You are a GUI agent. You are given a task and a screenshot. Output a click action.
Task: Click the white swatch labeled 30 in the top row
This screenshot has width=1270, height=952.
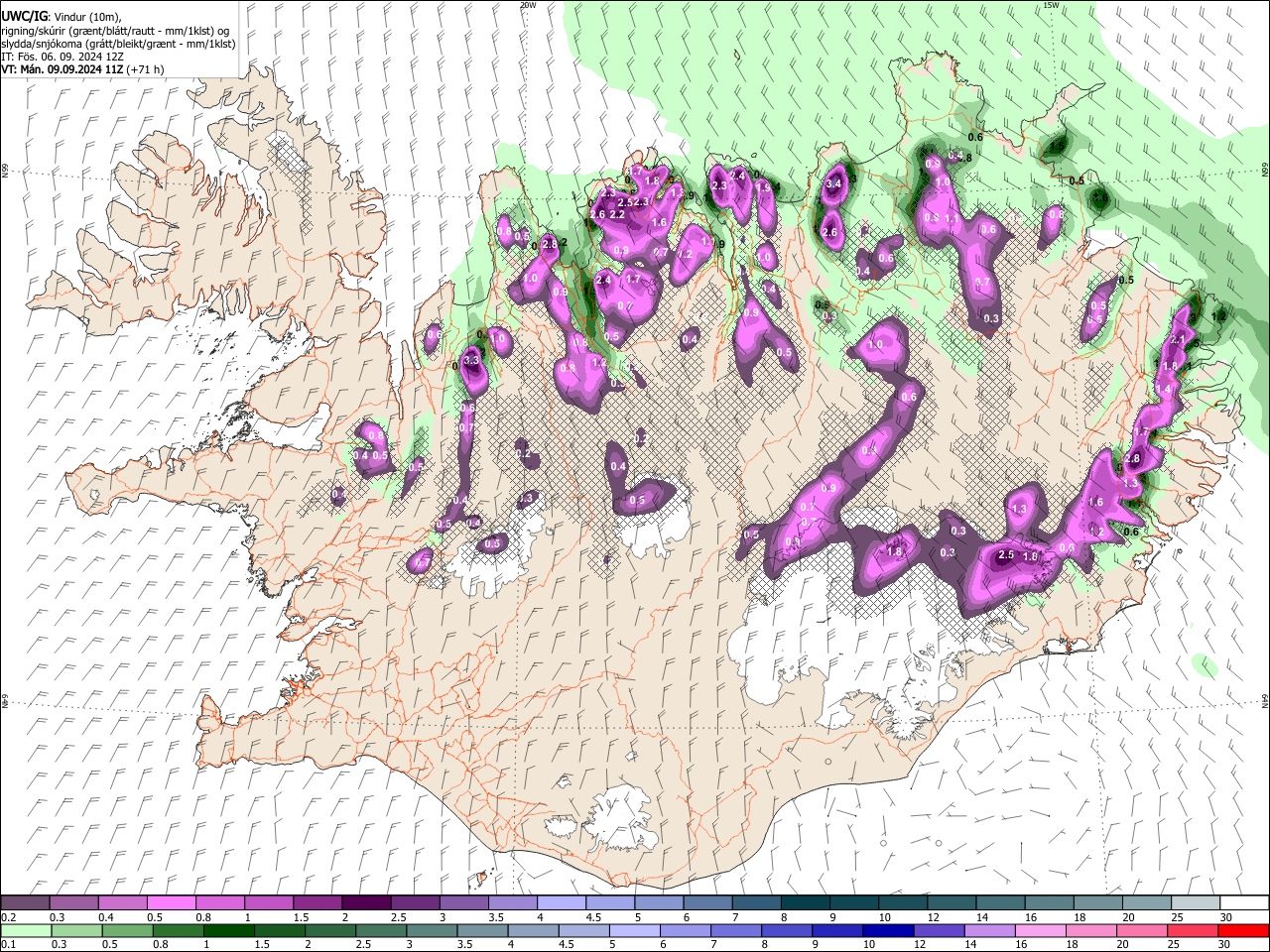[1245, 903]
